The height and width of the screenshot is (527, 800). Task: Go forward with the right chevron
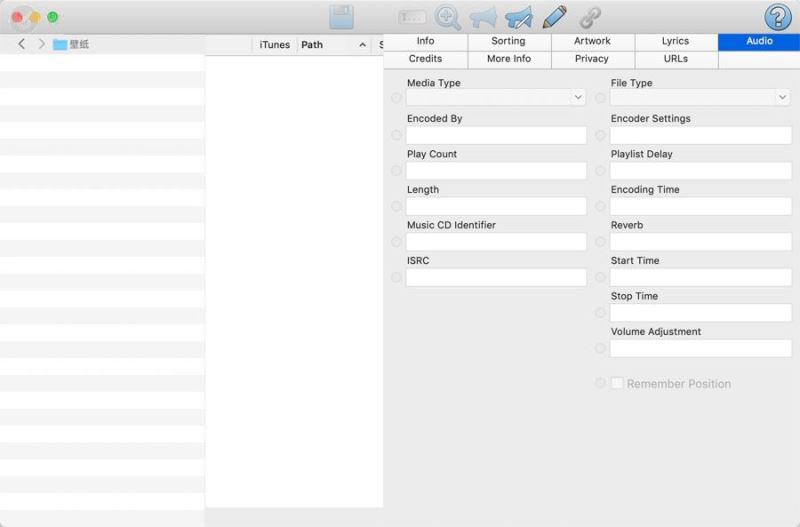pos(41,44)
